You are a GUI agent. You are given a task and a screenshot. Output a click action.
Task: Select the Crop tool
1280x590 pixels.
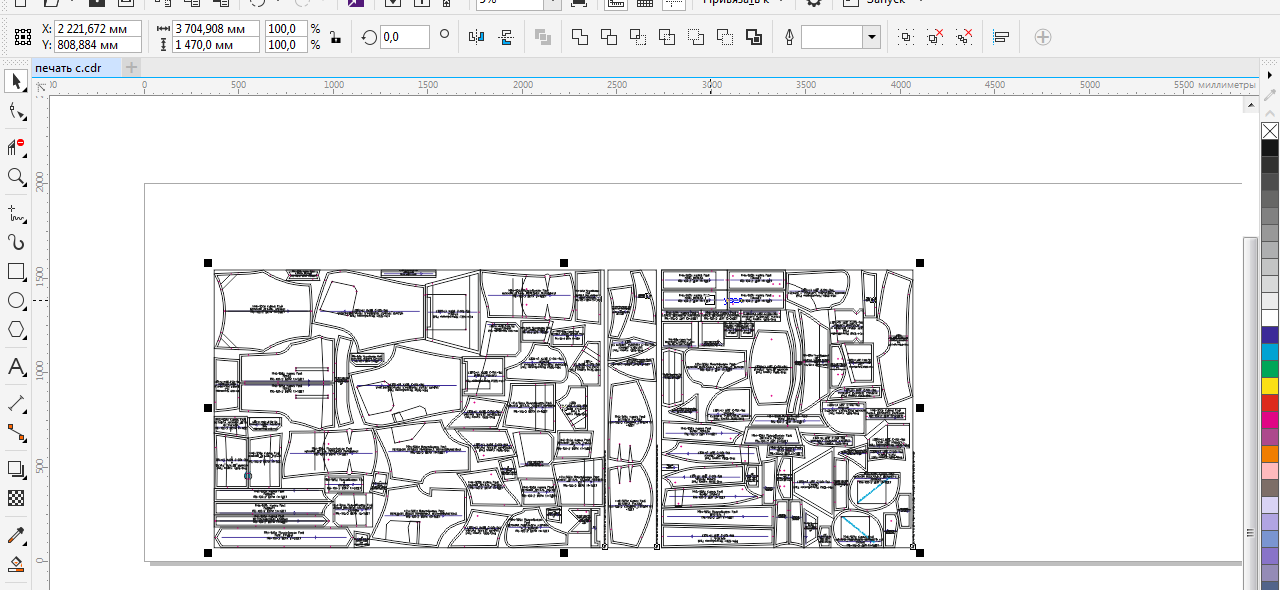(x=17, y=147)
